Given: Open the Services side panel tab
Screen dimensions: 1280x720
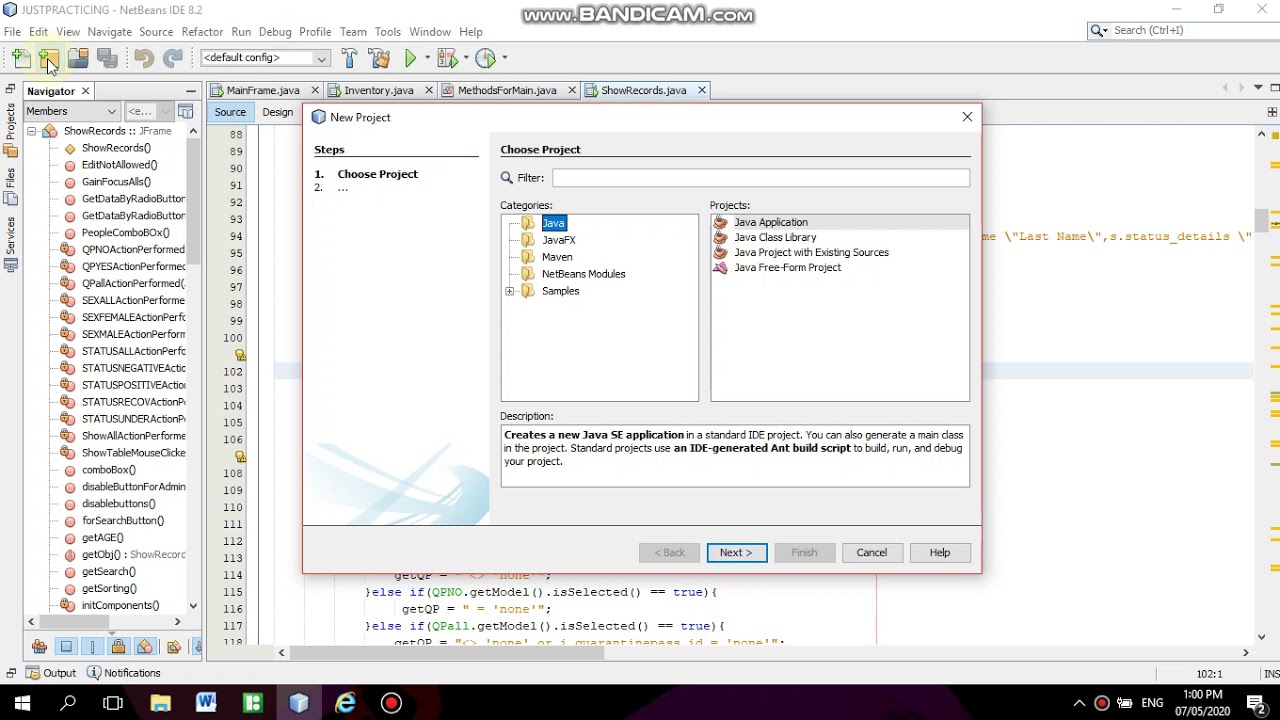Looking at the screenshot, I should click(x=10, y=243).
